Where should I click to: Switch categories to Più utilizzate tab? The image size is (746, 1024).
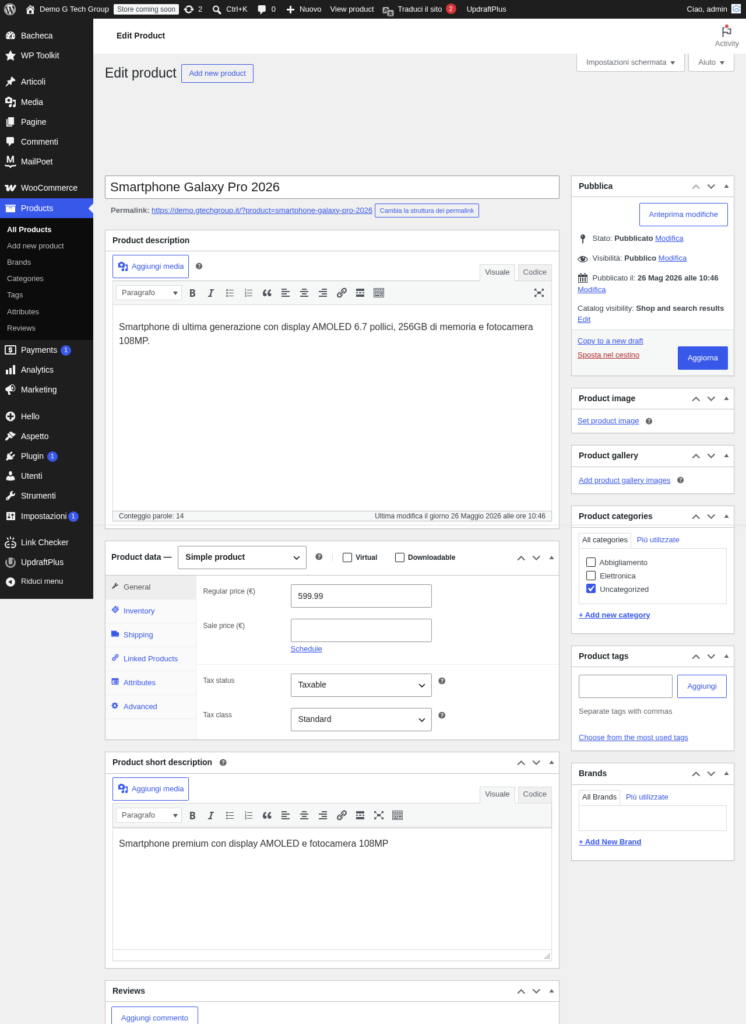[657, 540]
